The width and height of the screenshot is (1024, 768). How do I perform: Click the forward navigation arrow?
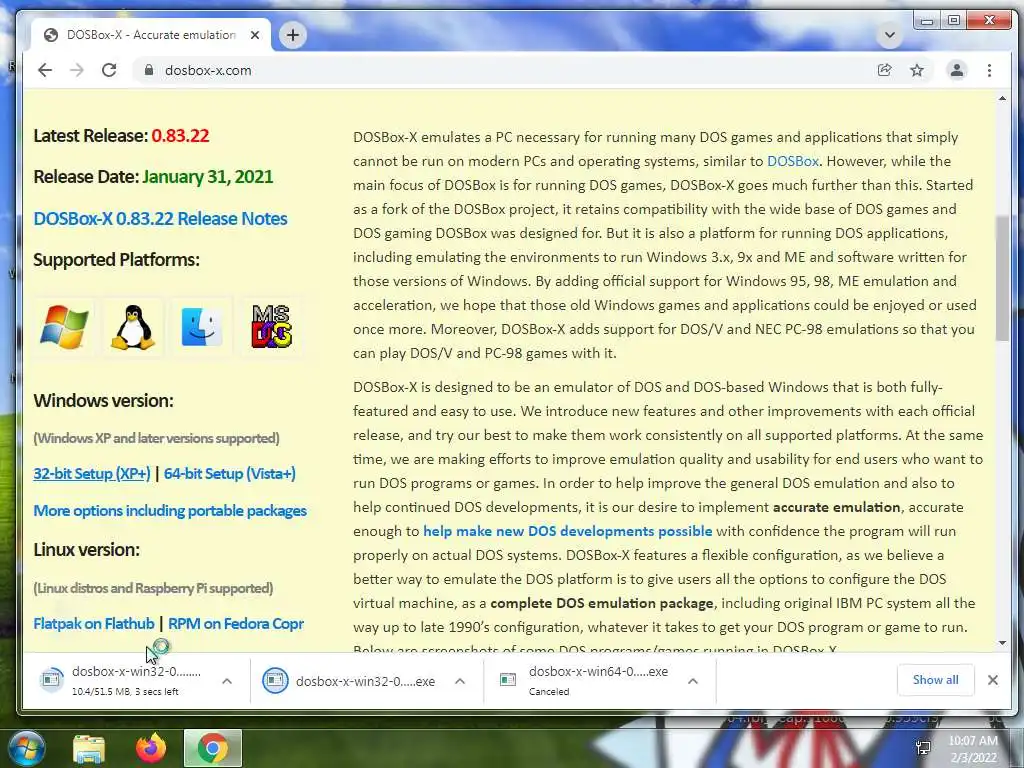coord(77,70)
